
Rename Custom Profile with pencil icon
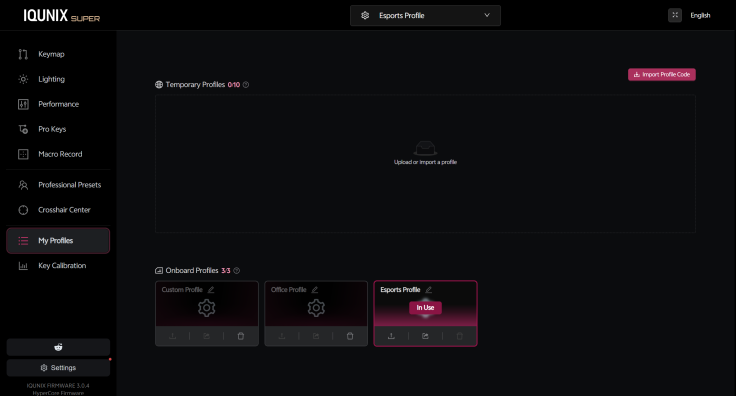[x=211, y=290]
